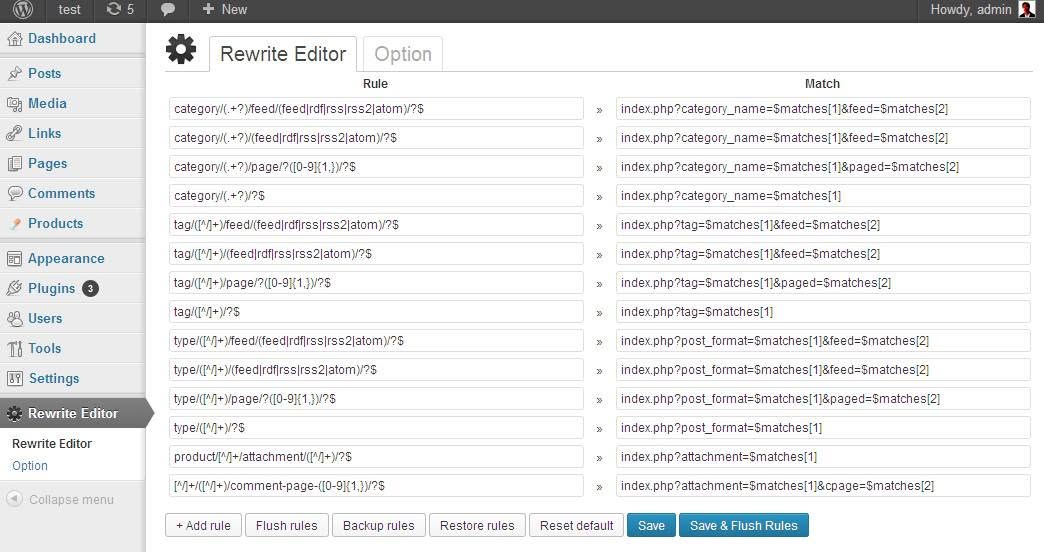Click the Plugins update count badge 3
This screenshot has height=552, width=1044.
pos(91,288)
